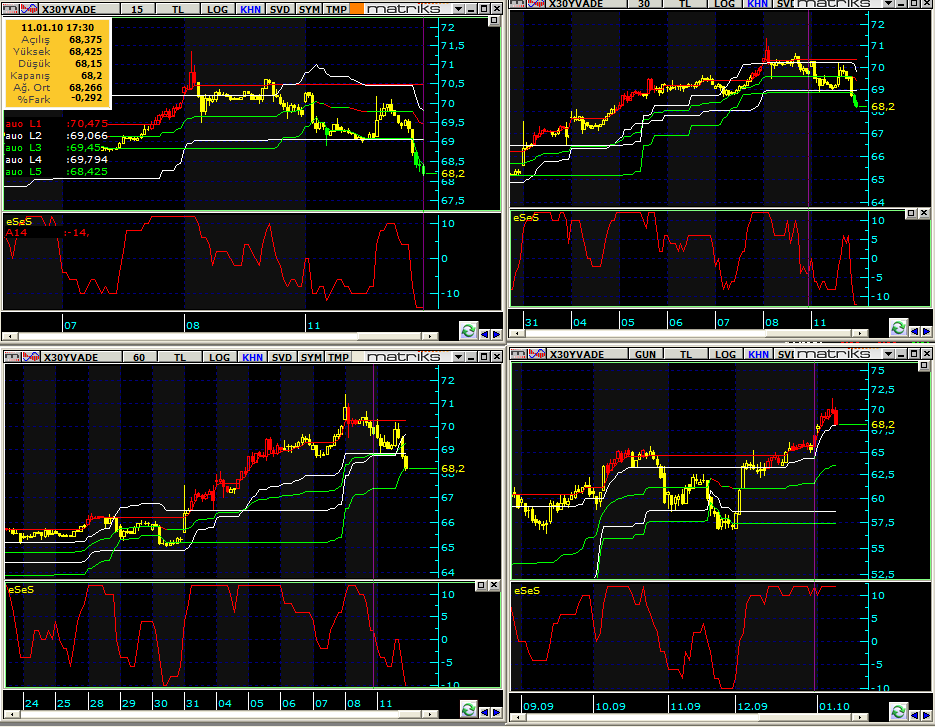Viewport: 935px width, 727px height.
Task: Click the refresh icon below the 30-minute chart
Action: click(899, 327)
